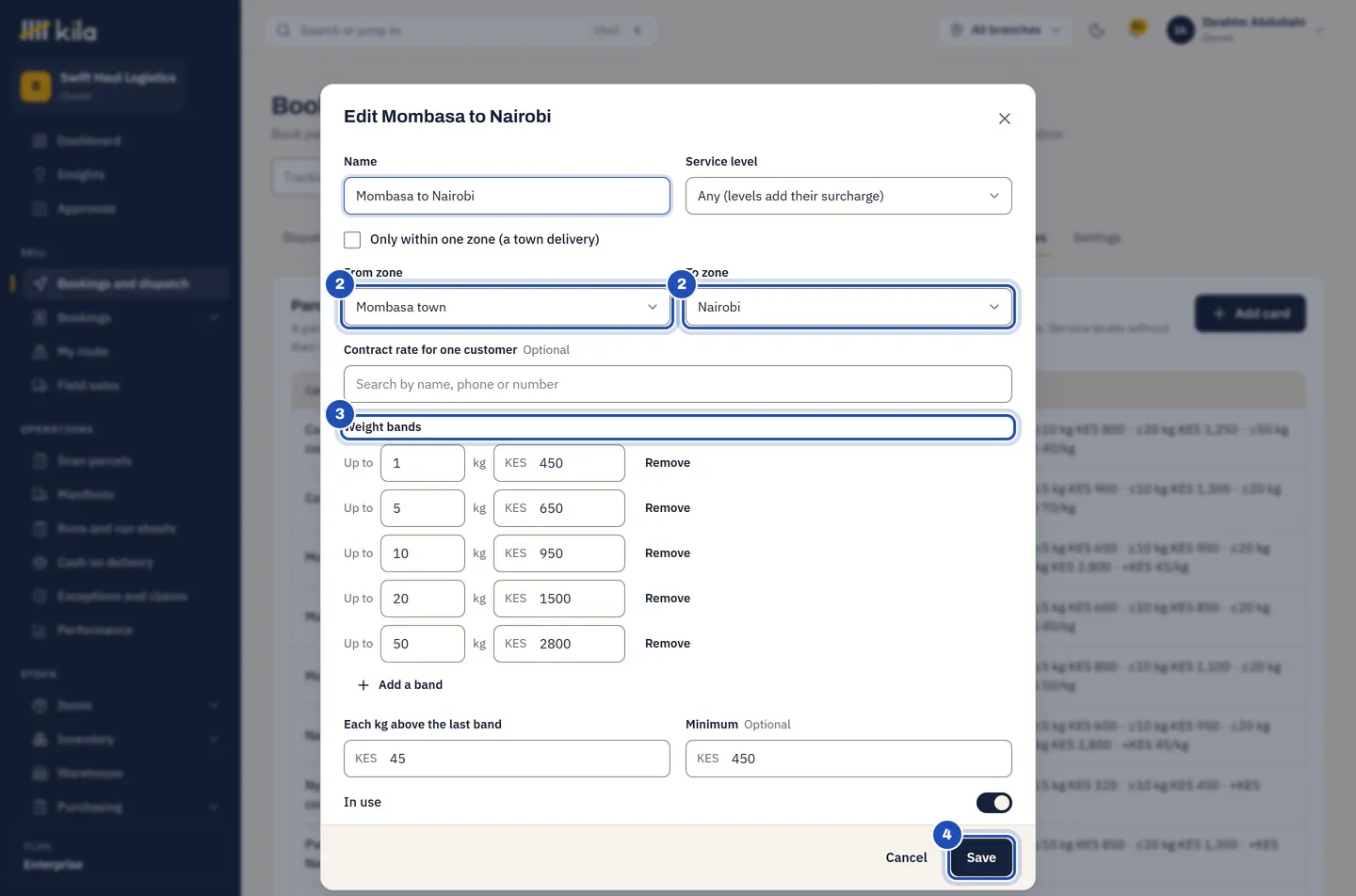
Task: Open the To zone Nairobi dropdown
Action: pyautogui.click(x=848, y=307)
